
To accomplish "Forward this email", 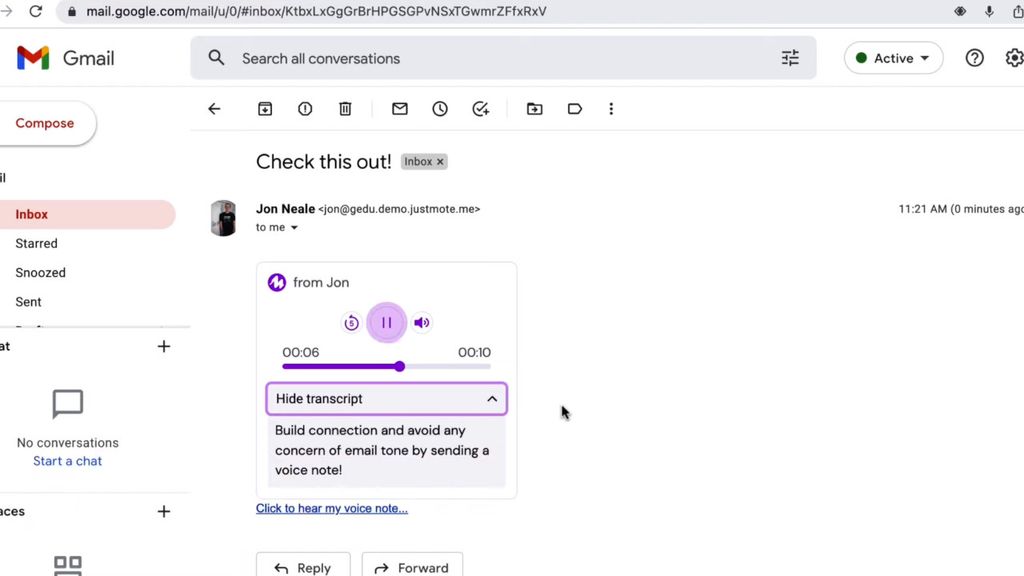I will click(412, 568).
